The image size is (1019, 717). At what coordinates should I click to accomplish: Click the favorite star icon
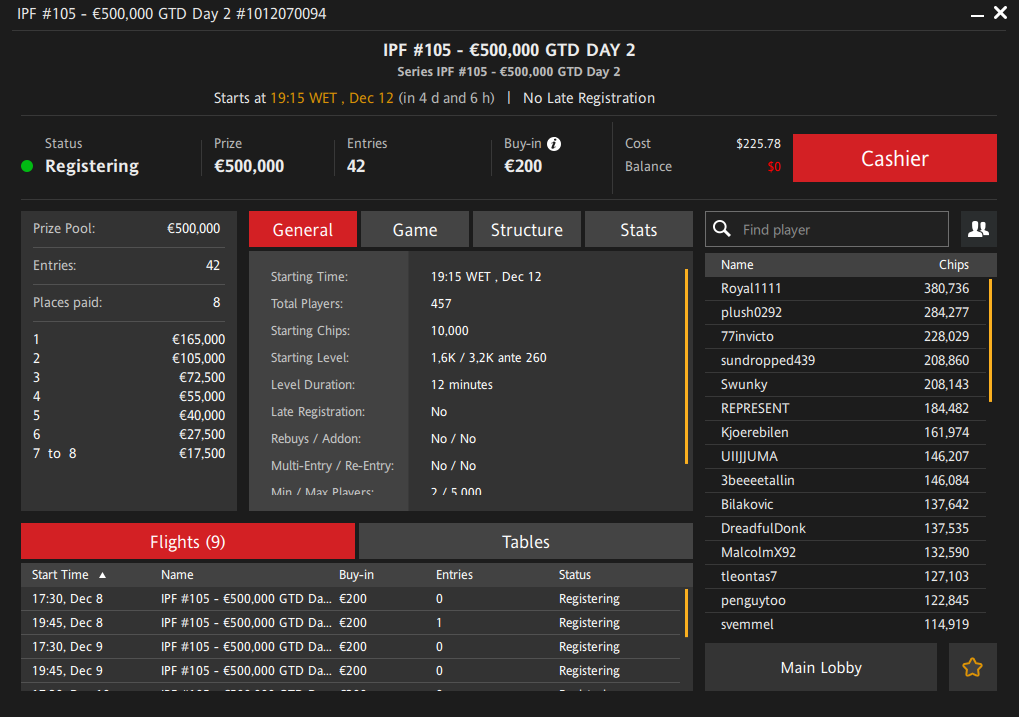[x=972, y=668]
